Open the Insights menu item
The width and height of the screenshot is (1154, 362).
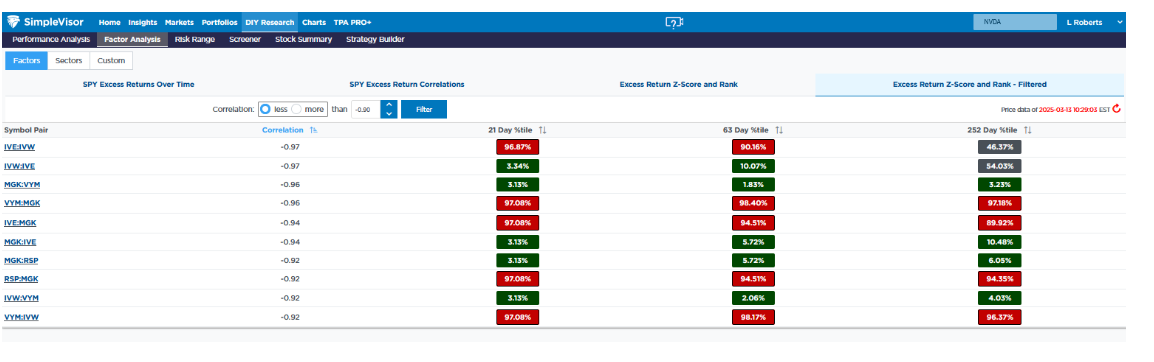pos(143,23)
